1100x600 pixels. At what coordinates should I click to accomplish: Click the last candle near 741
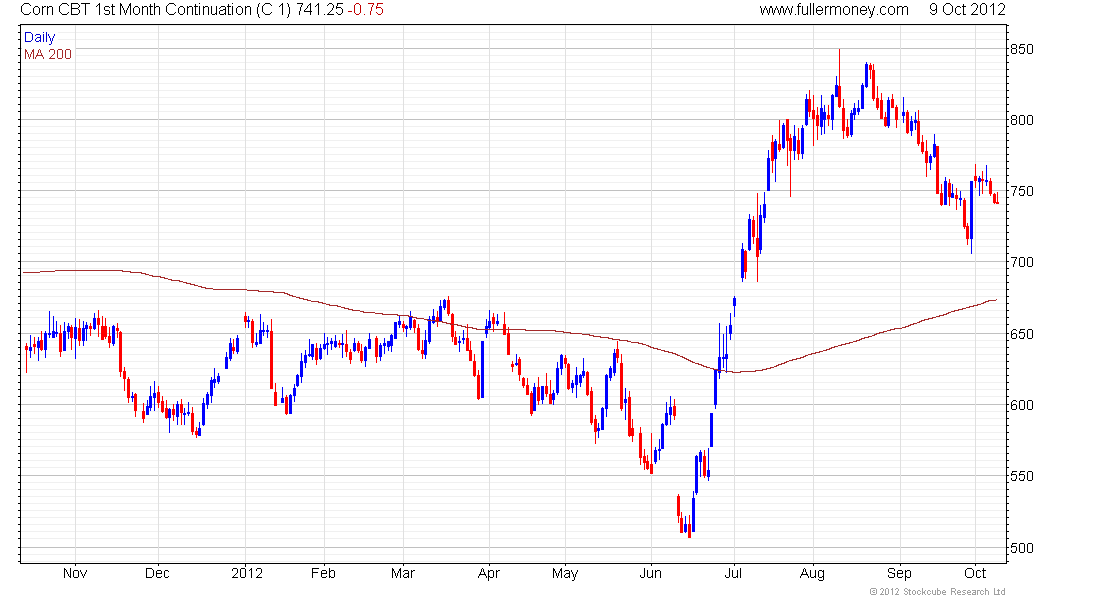[997, 199]
